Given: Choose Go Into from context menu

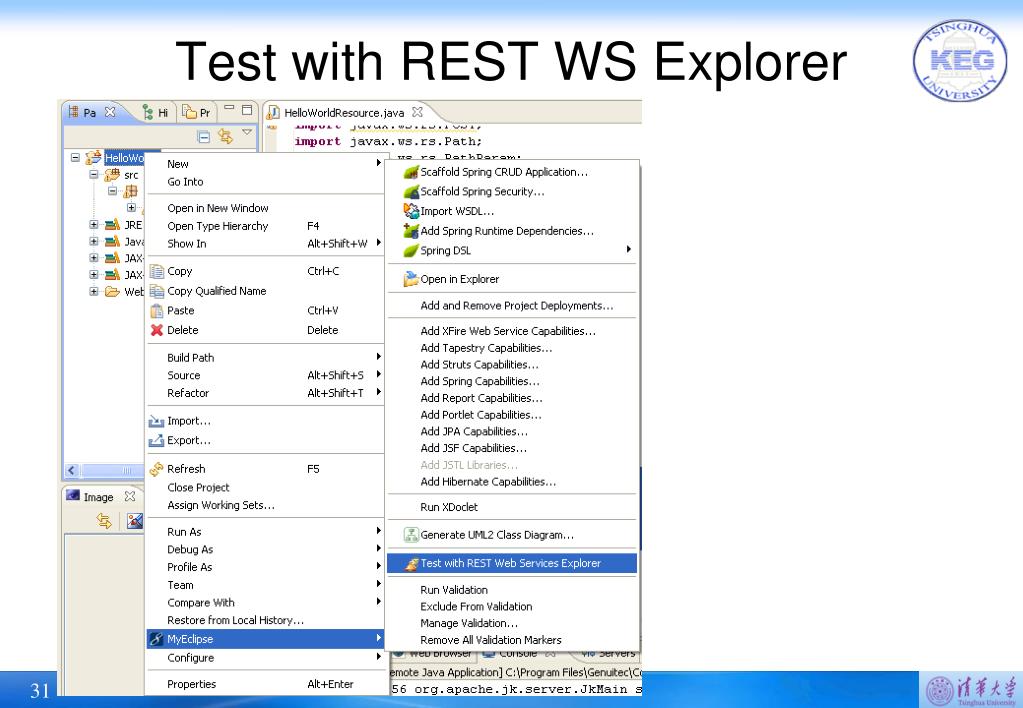Looking at the screenshot, I should 185,182.
